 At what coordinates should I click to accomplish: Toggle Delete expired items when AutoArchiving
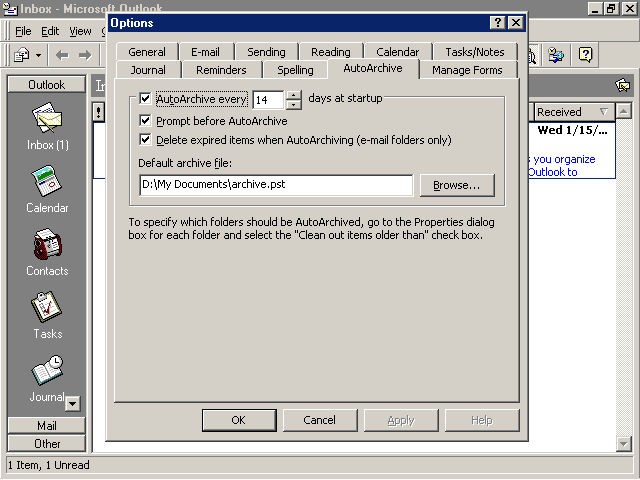pyautogui.click(x=145, y=140)
